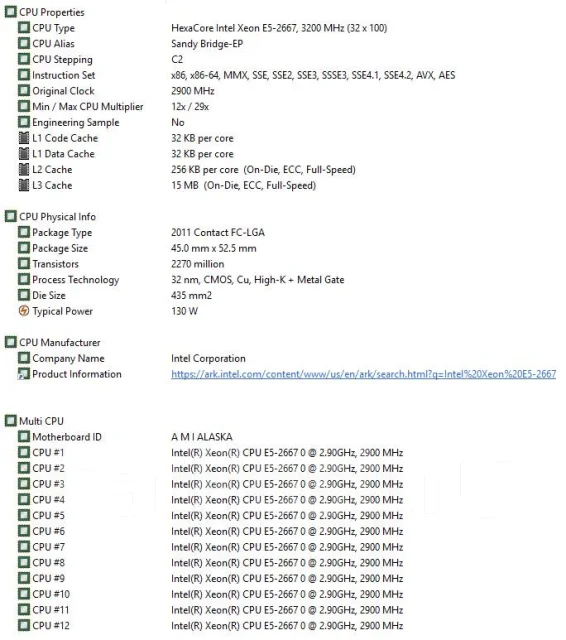Click the CPU #8 Xeon description
566x640 pixels.
[287, 562]
